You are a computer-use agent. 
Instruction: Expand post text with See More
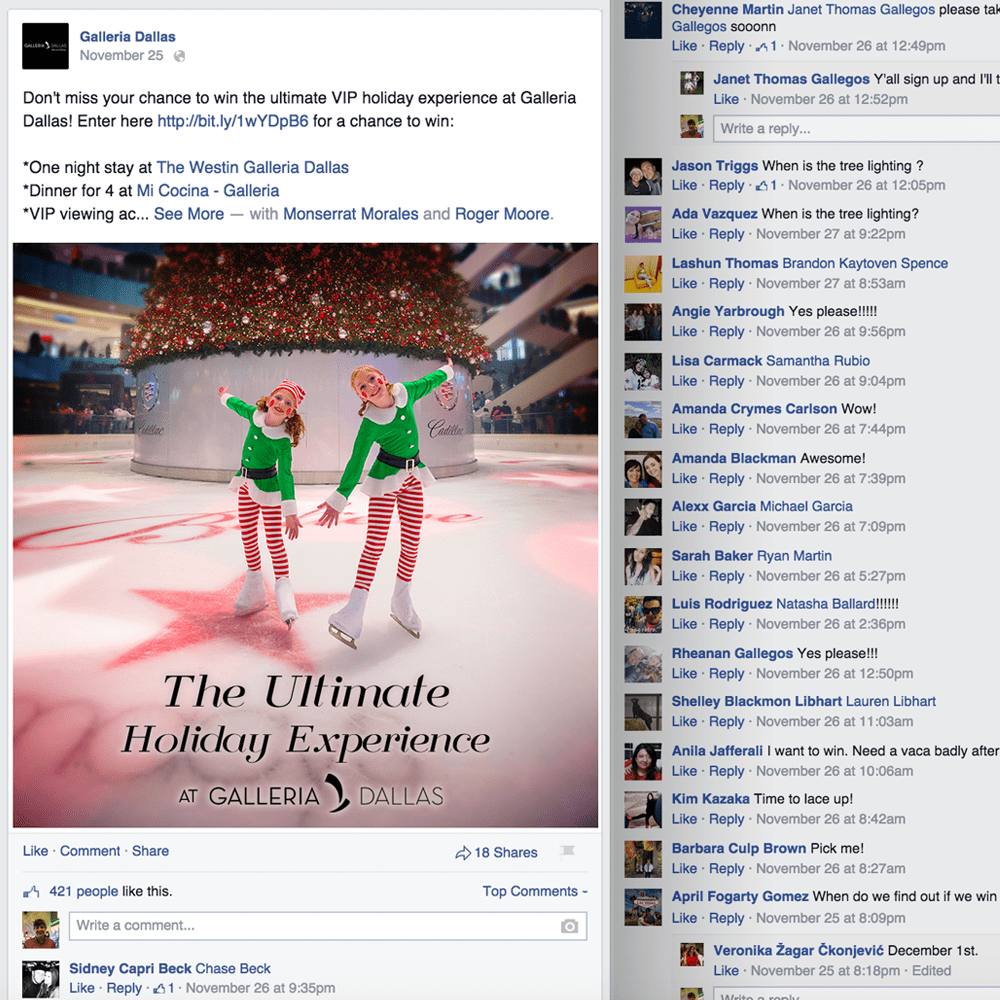tap(189, 214)
